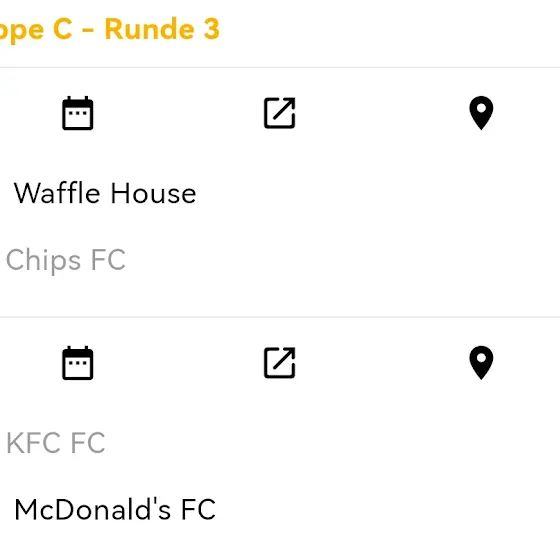Open external link for Waffle House match
560x560 pixels.
click(280, 113)
